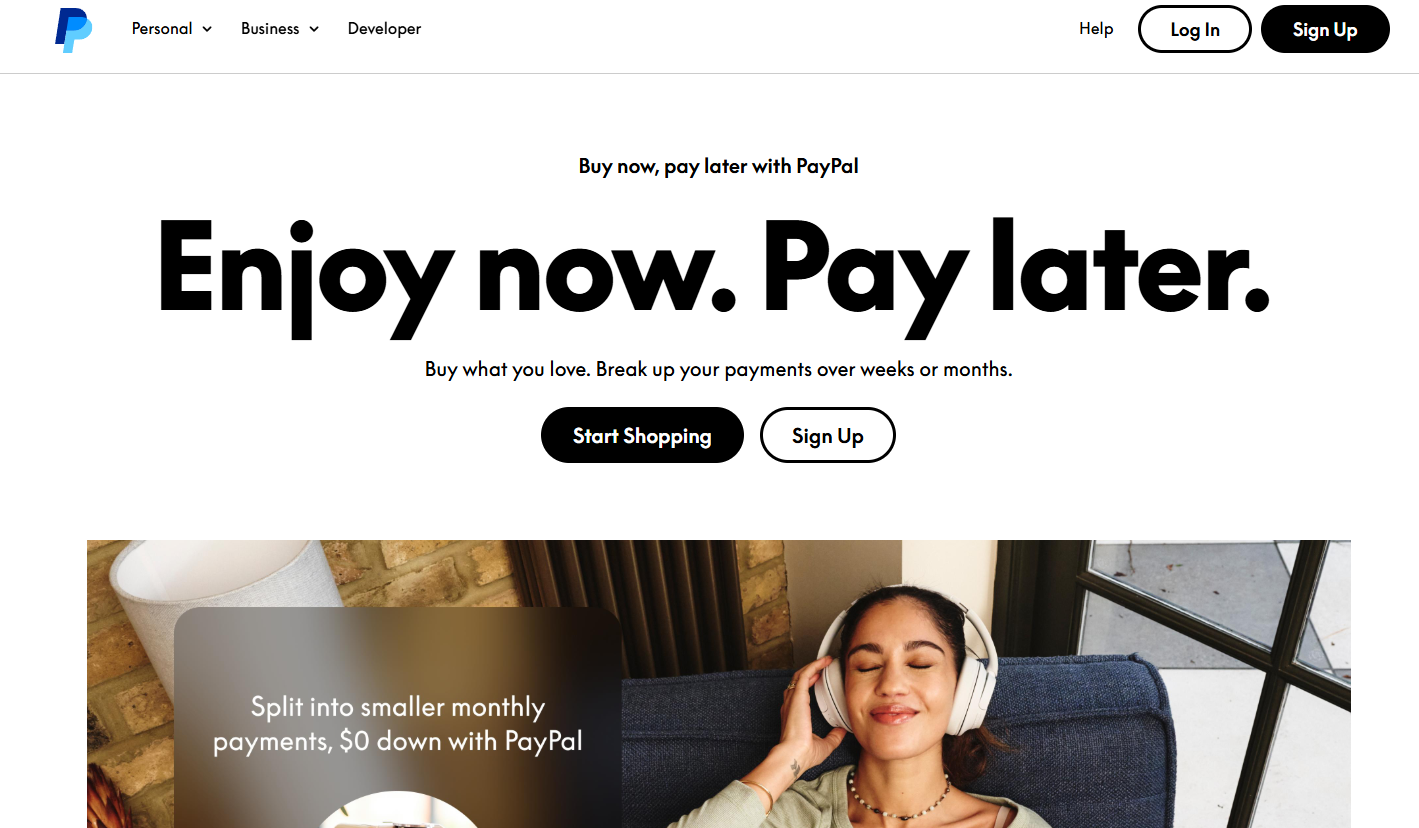
Task: Select the black Sign Up header button
Action: pos(1325,29)
